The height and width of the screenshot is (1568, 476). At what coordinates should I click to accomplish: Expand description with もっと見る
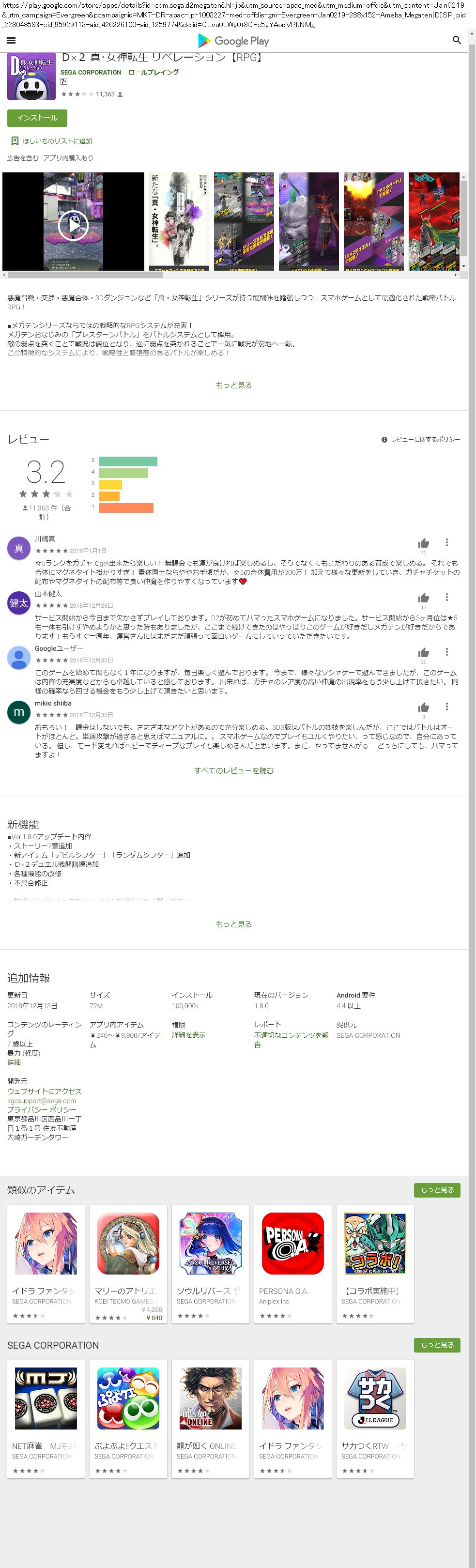click(234, 385)
